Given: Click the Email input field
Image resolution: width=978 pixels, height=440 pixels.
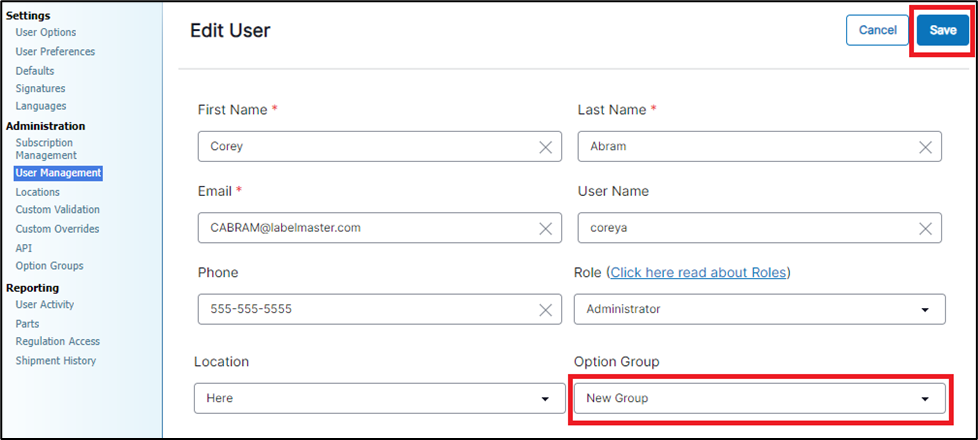Looking at the screenshot, I should 365,228.
